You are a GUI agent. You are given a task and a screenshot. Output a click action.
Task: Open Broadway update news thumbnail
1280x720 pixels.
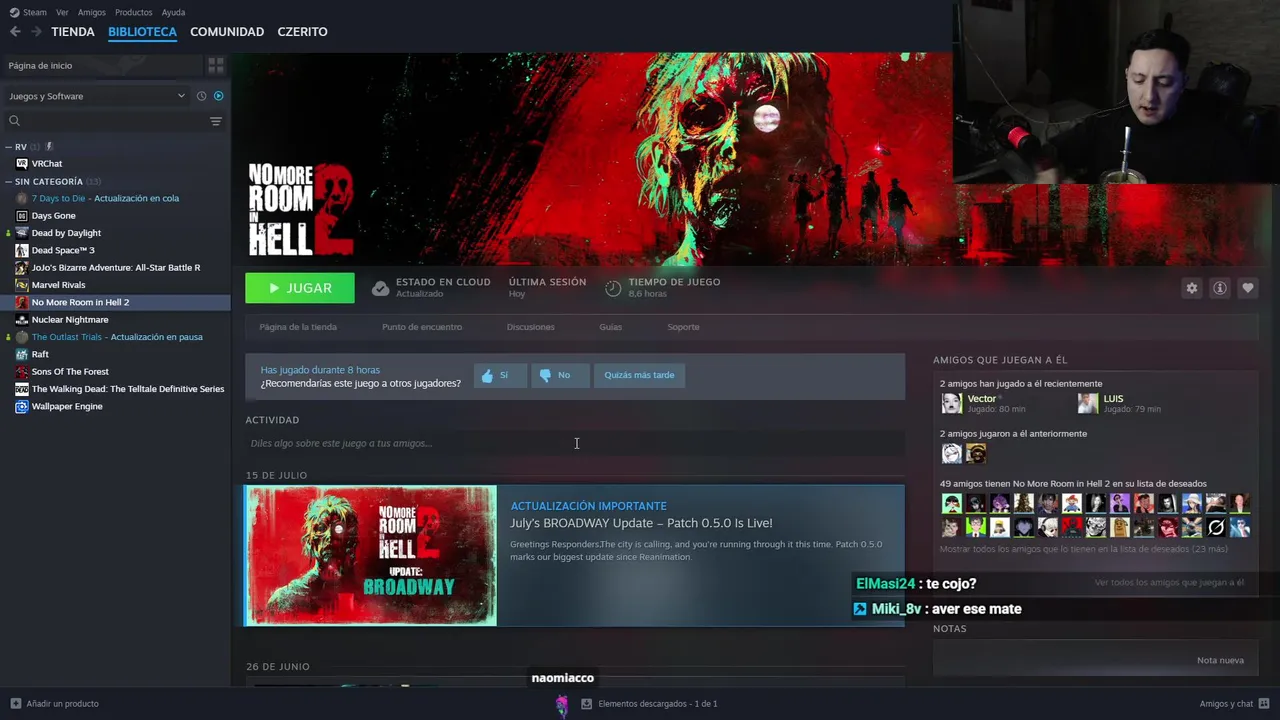371,556
